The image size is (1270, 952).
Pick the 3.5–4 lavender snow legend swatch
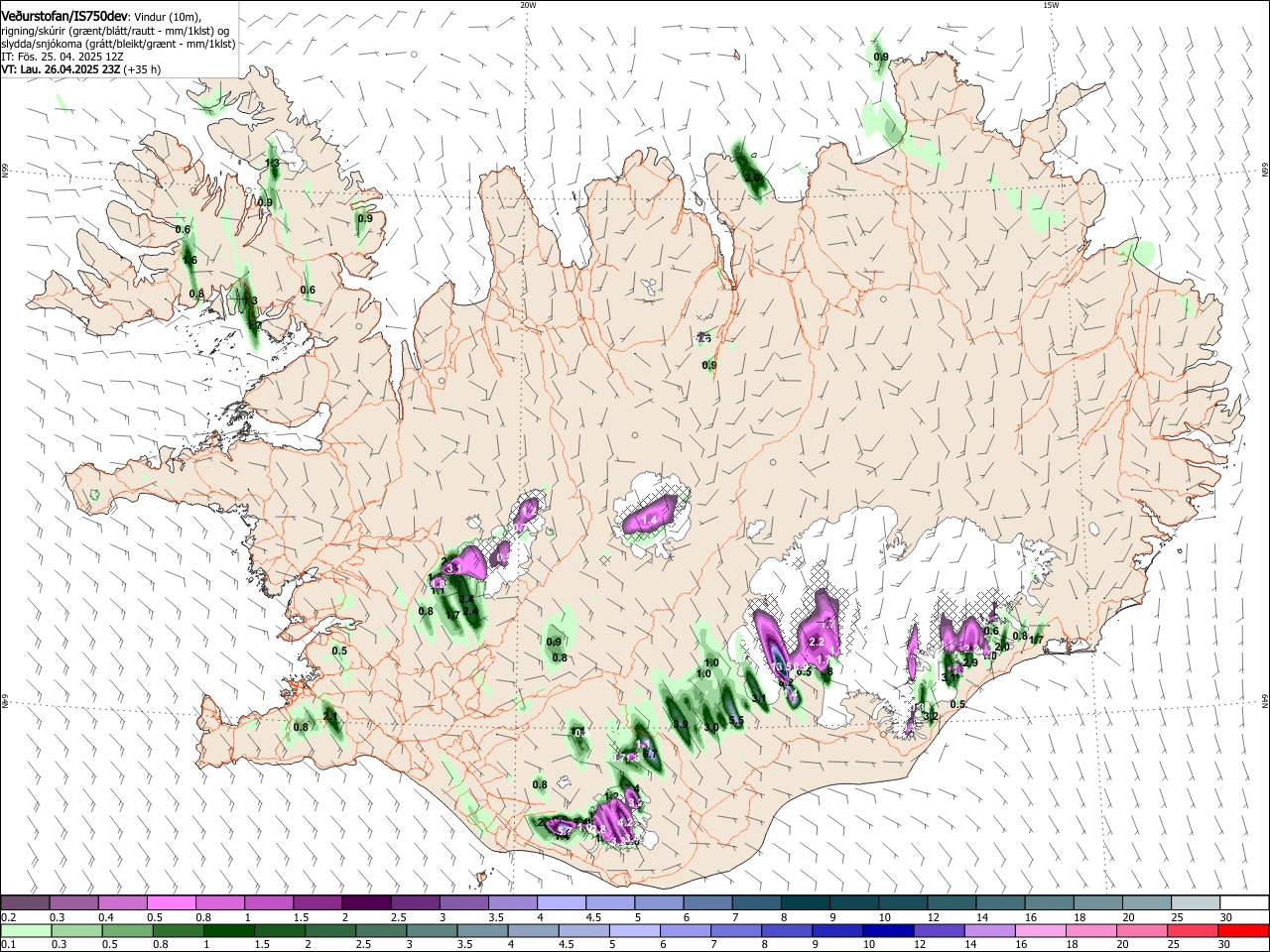[x=513, y=902]
